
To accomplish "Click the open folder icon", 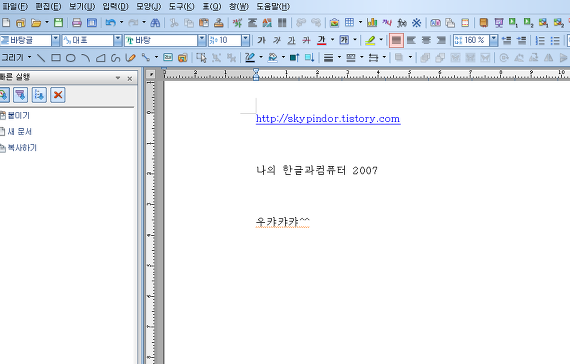I will point(36,23).
